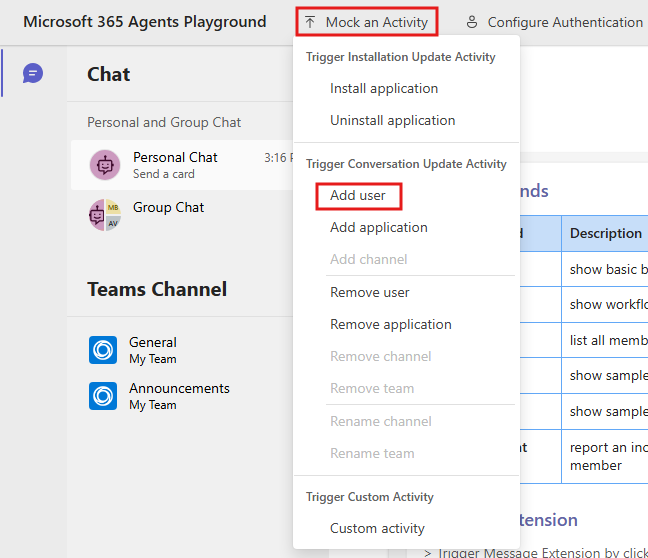Select Uninstall application

pos(392,120)
